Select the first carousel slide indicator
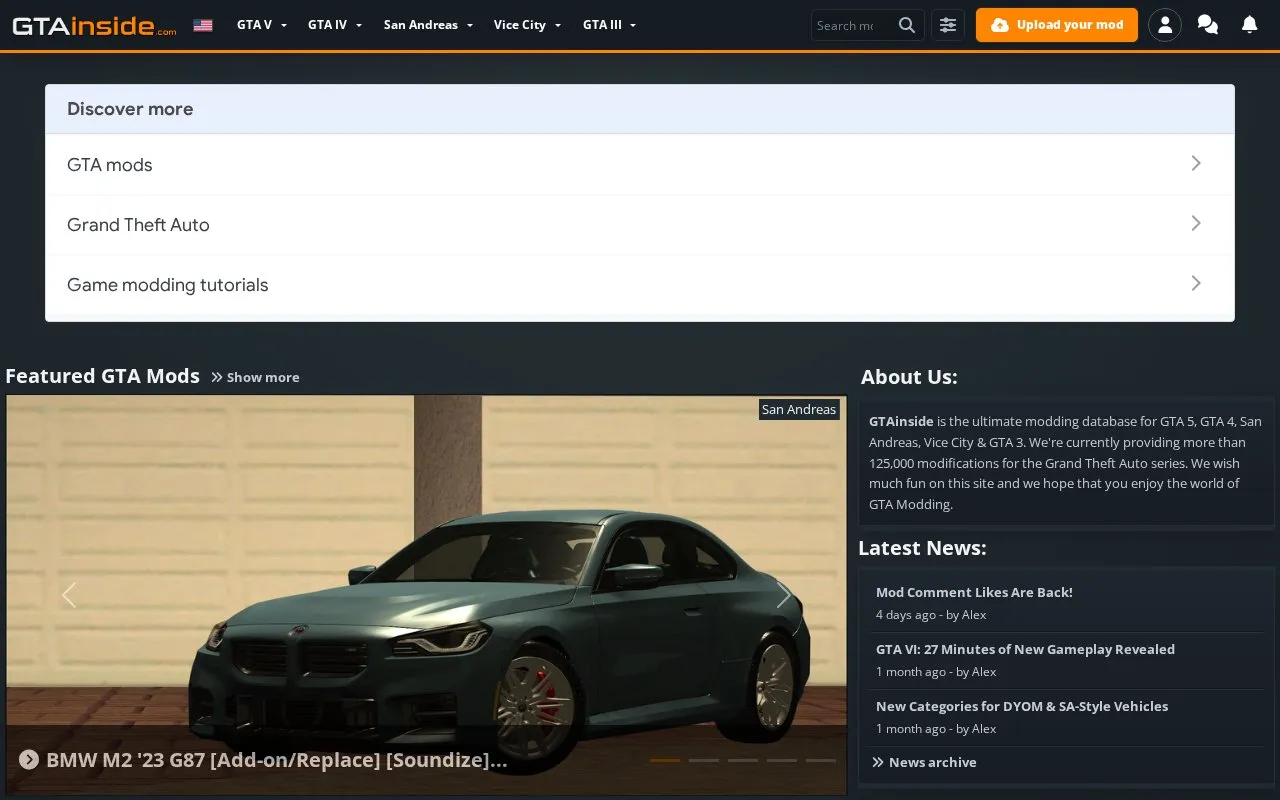The image size is (1280, 800). pos(665,760)
